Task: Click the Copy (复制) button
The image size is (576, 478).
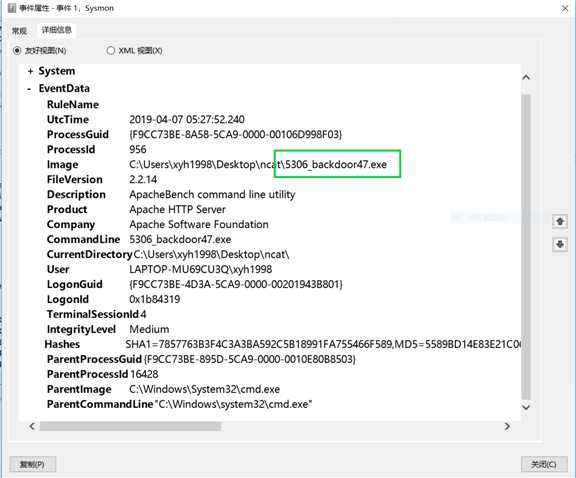Action: coord(32,464)
